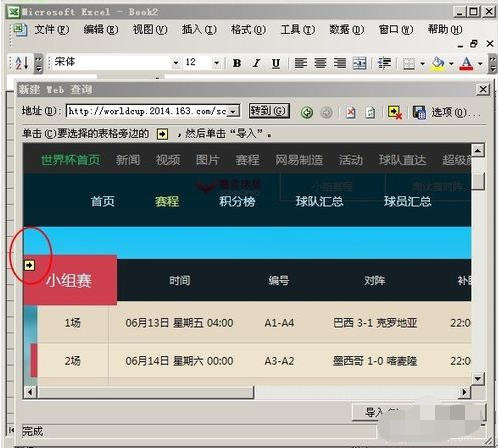This screenshot has width=498, height=448.
Task: Open the 文件(F) menu
Action: click(x=52, y=30)
